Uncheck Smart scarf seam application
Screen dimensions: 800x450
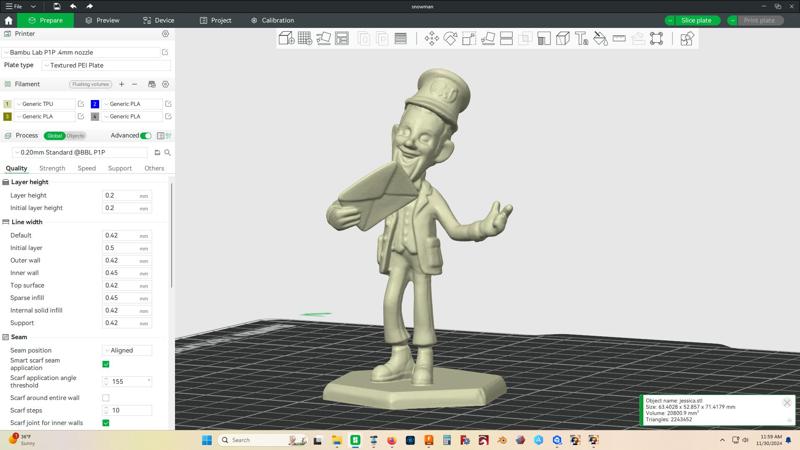(x=106, y=364)
